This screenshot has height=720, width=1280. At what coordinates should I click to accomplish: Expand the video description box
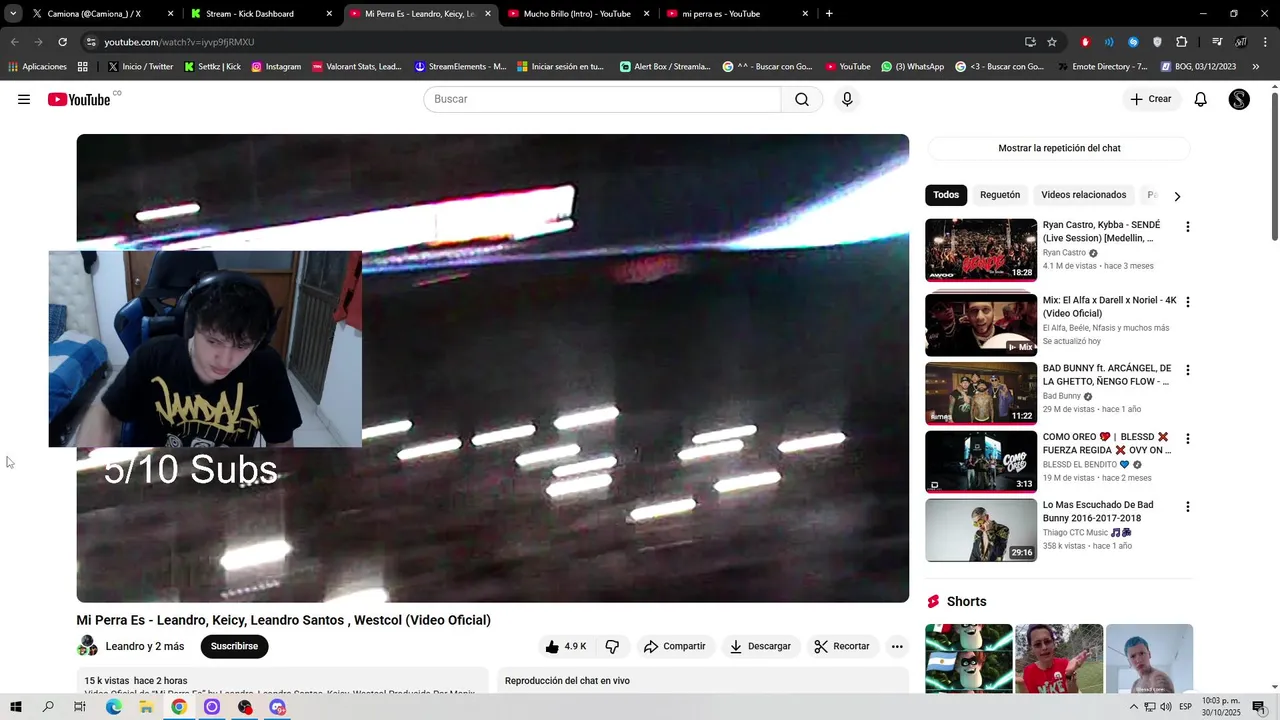coord(282,680)
